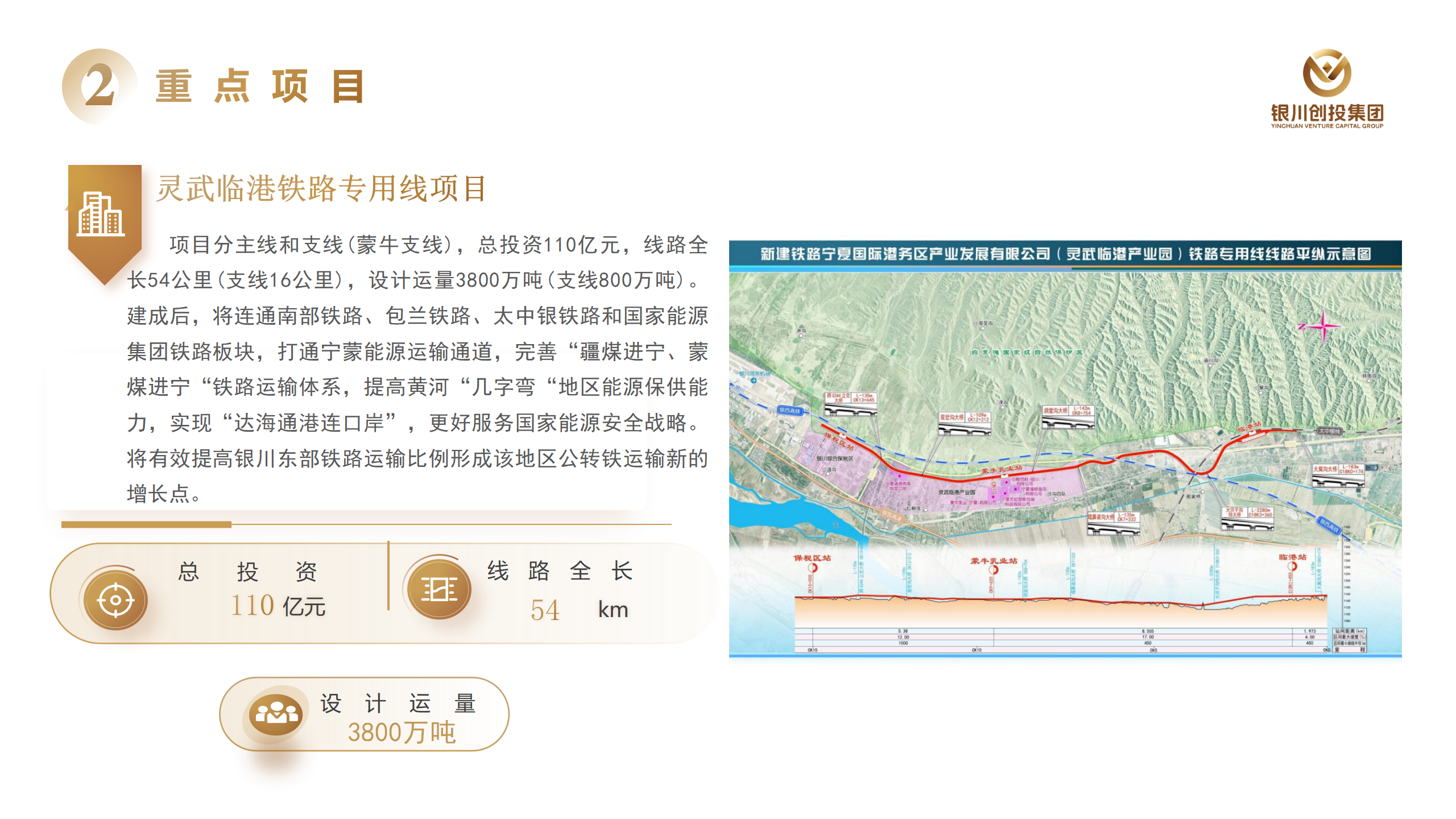Click the 设计运量 label
Image resolution: width=1456 pixels, height=819 pixels.
tap(398, 704)
